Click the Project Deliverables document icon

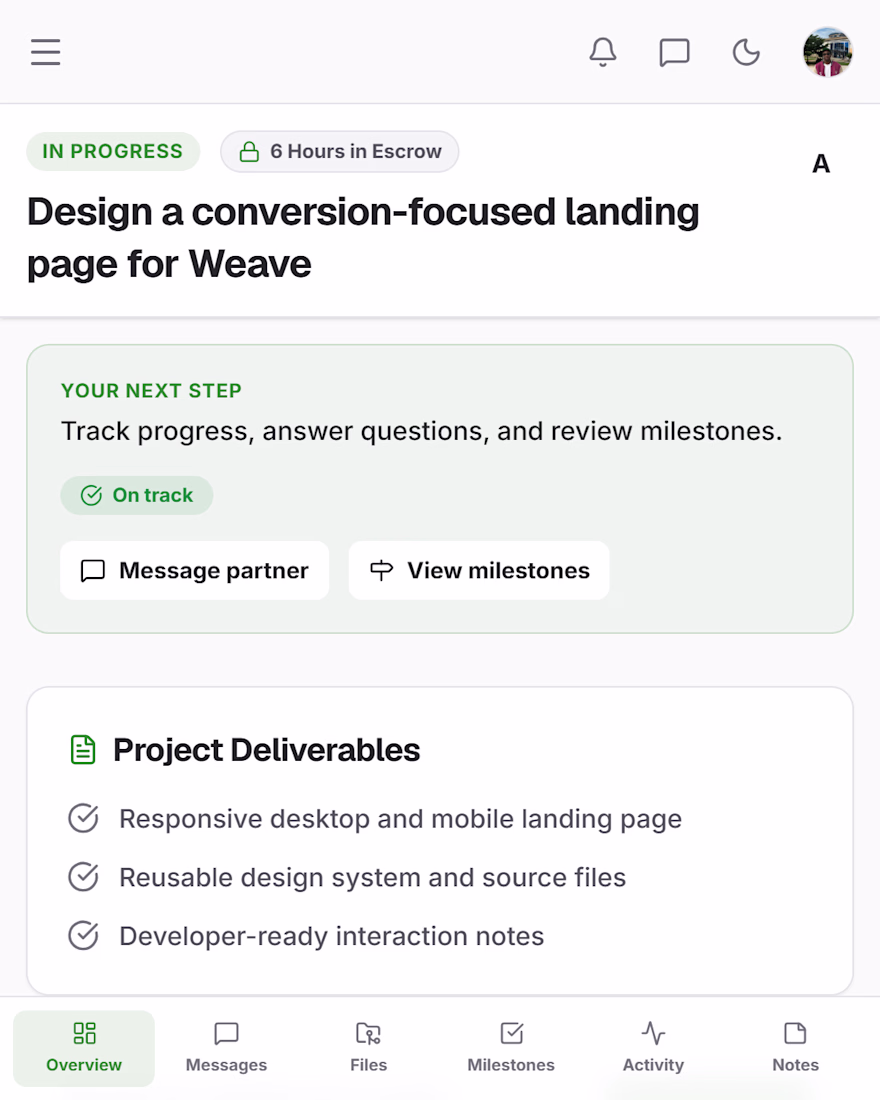point(83,749)
